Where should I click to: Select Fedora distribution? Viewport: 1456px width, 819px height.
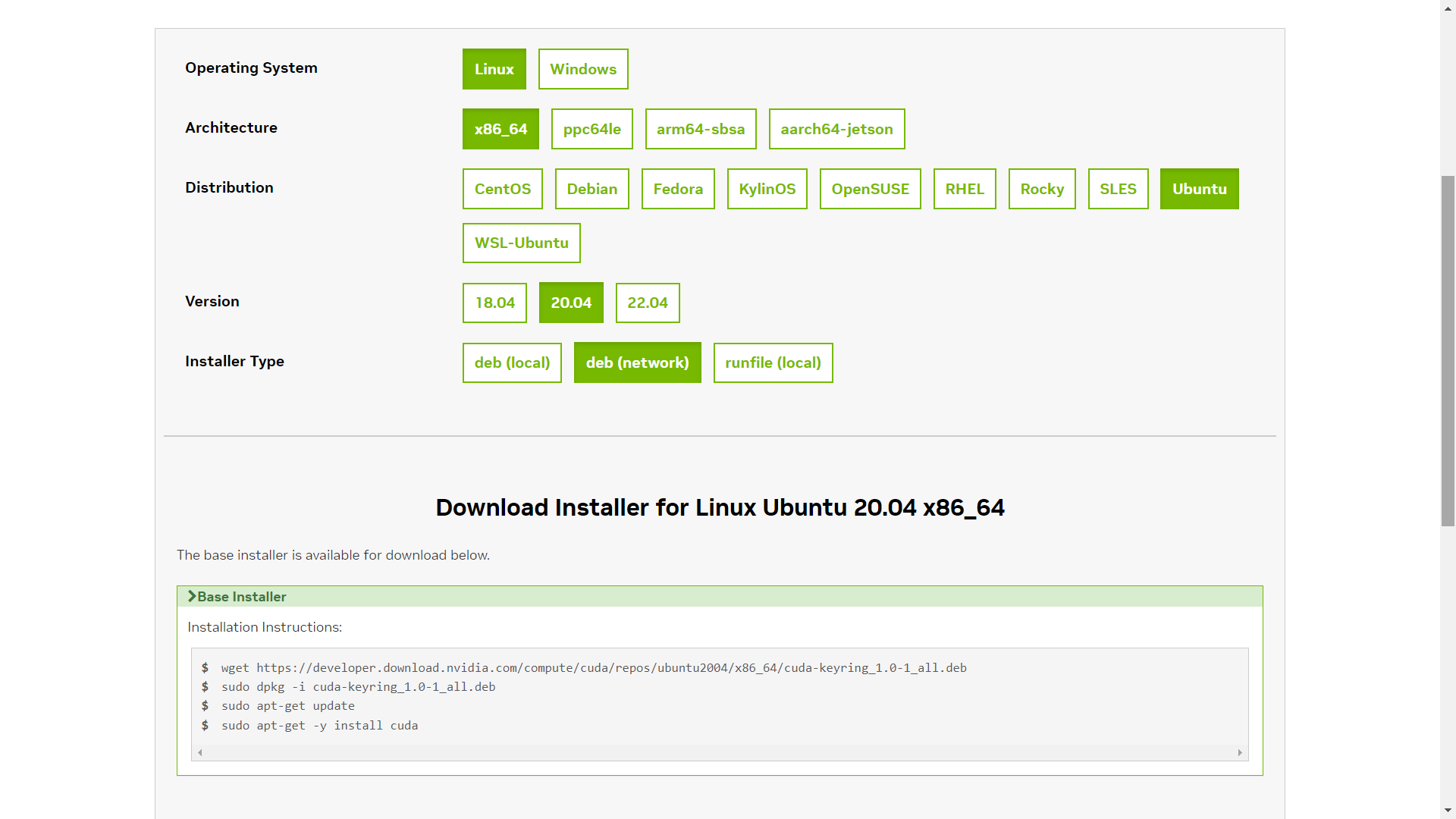point(678,189)
